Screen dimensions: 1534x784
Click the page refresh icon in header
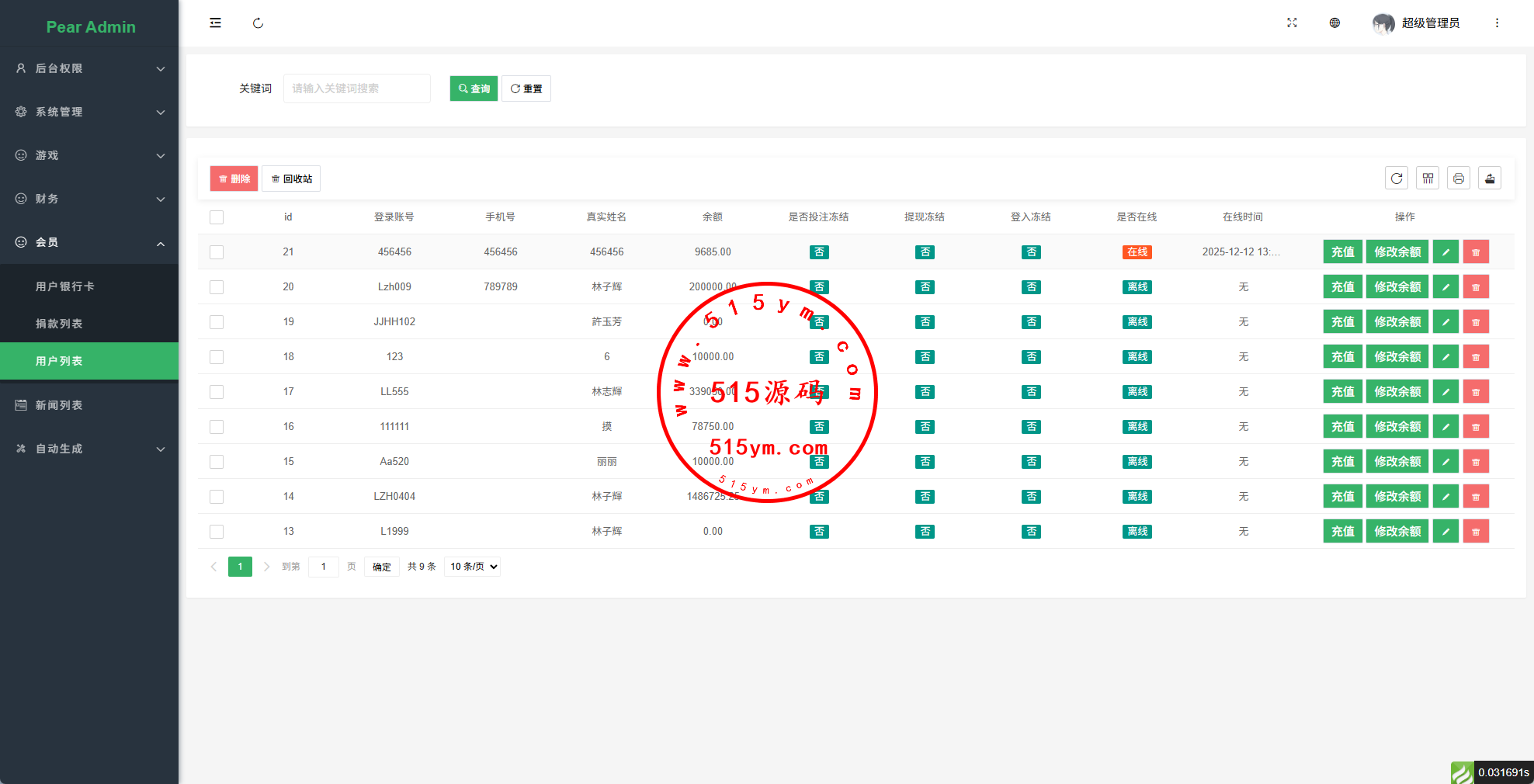pyautogui.click(x=258, y=23)
